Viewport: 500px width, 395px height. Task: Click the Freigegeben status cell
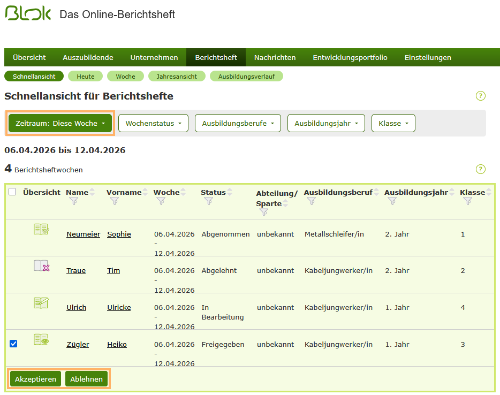[223, 344]
